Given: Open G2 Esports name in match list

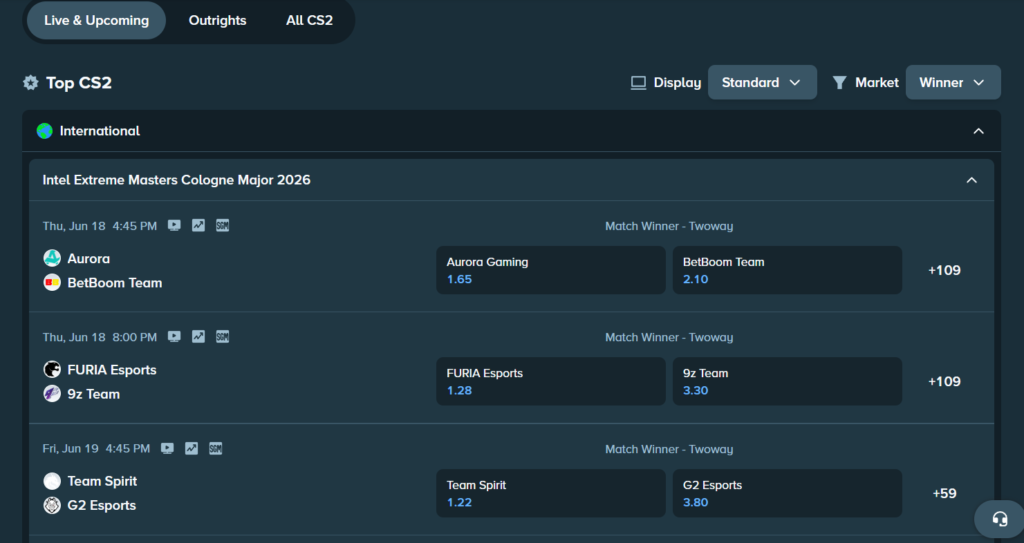Looking at the screenshot, I should pos(102,505).
